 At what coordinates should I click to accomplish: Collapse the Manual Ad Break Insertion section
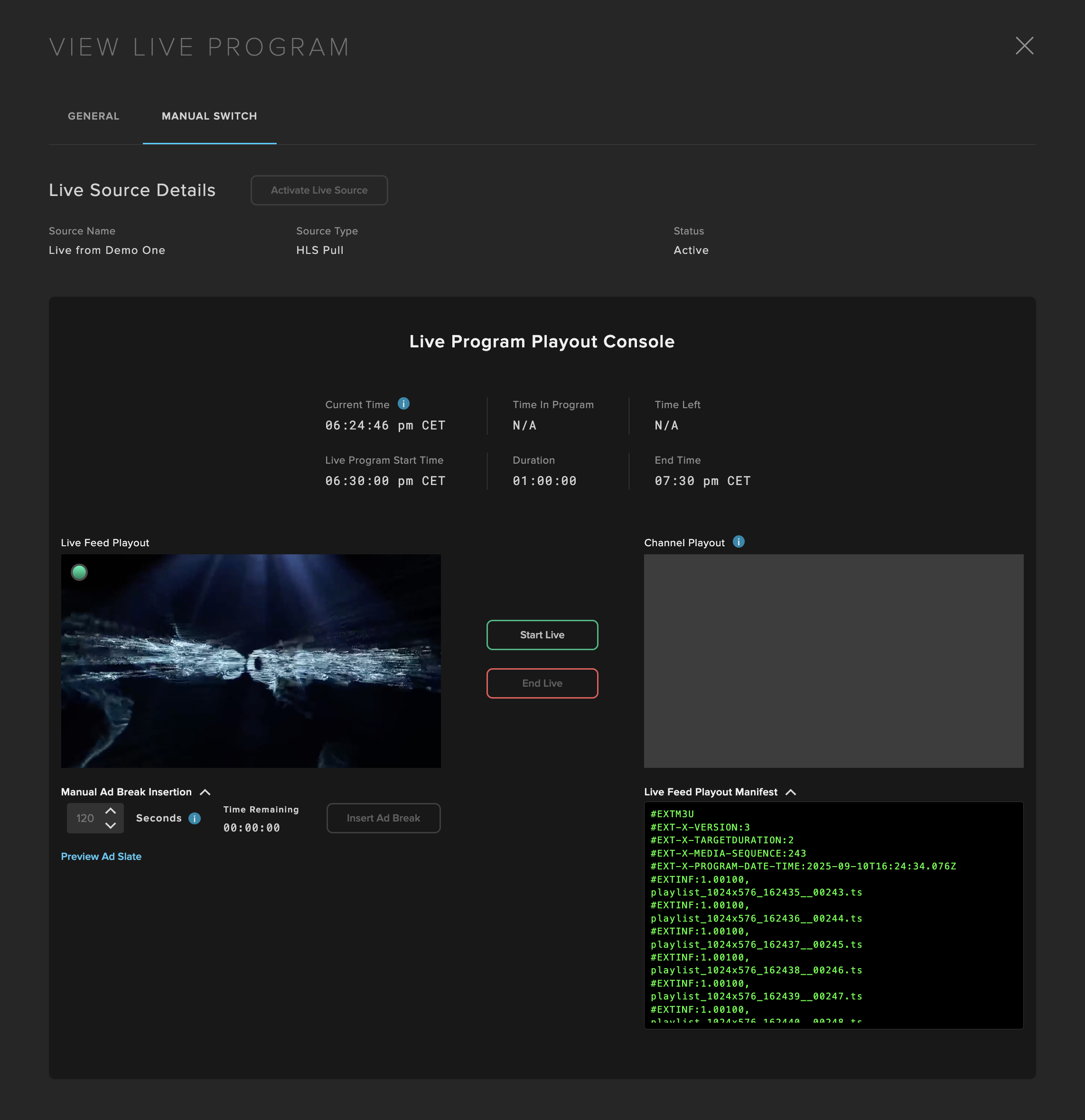click(205, 792)
